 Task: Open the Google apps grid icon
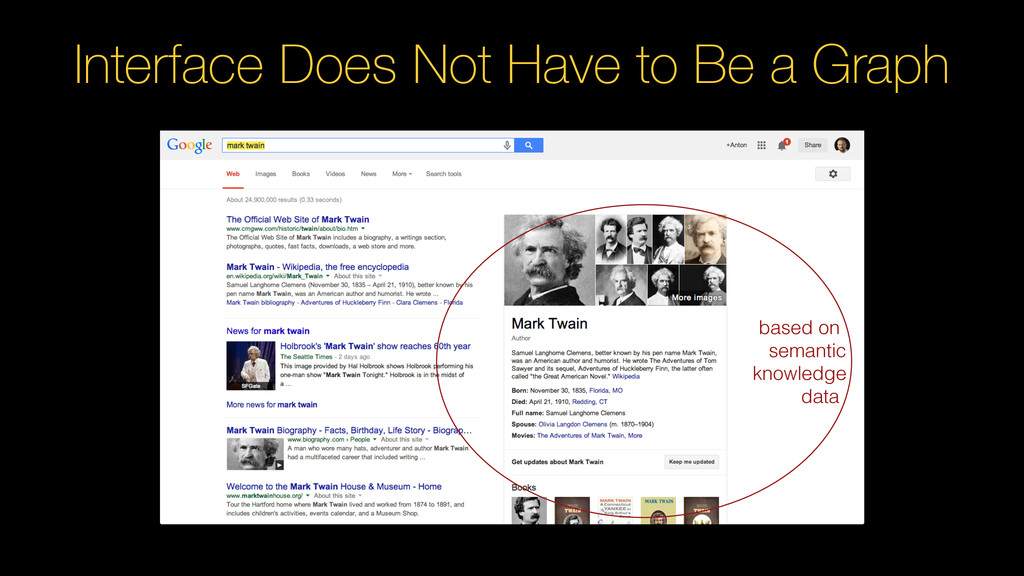[x=761, y=145]
